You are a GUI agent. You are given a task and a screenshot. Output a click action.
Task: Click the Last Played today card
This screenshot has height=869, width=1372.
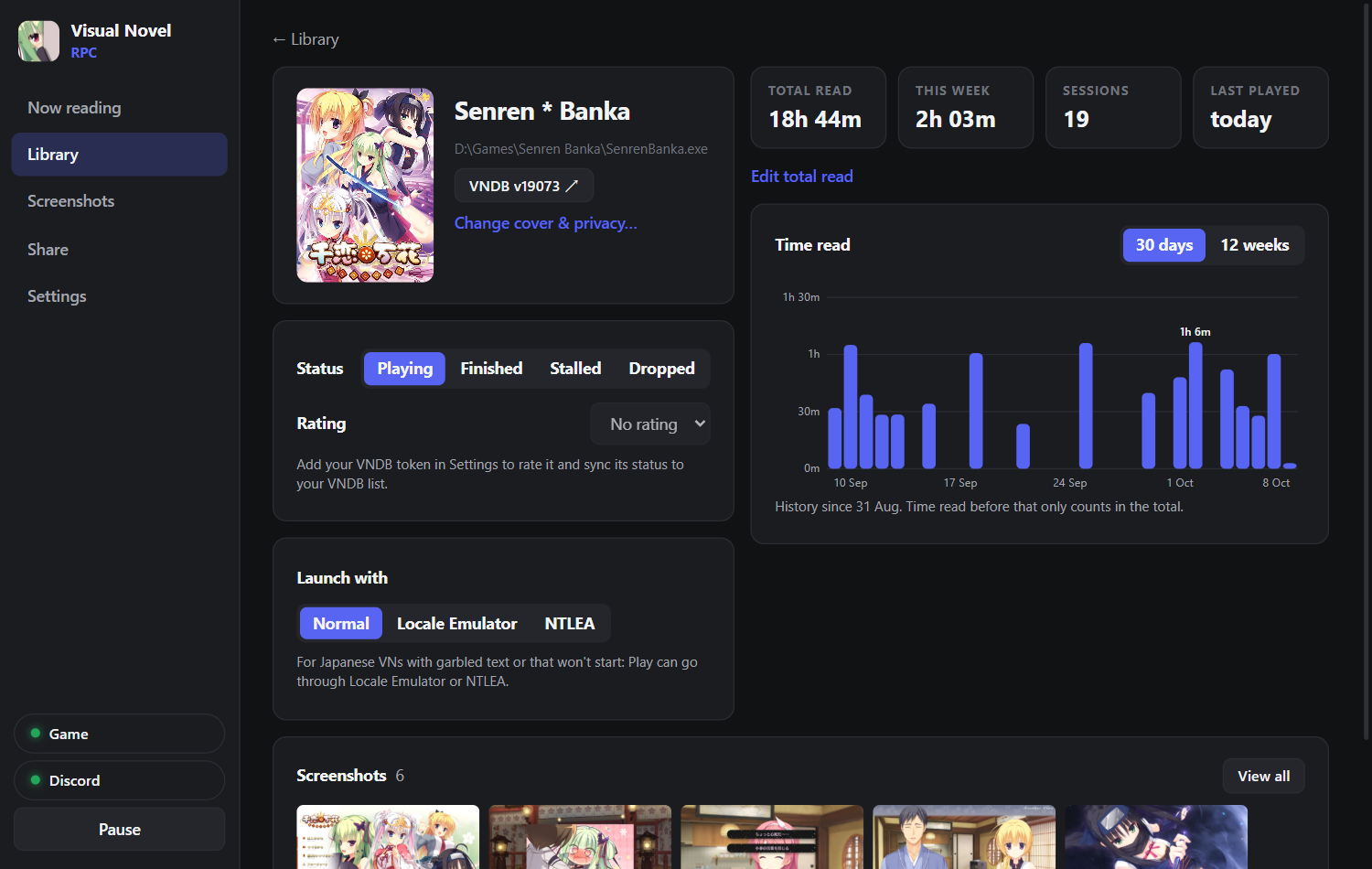(x=1260, y=107)
